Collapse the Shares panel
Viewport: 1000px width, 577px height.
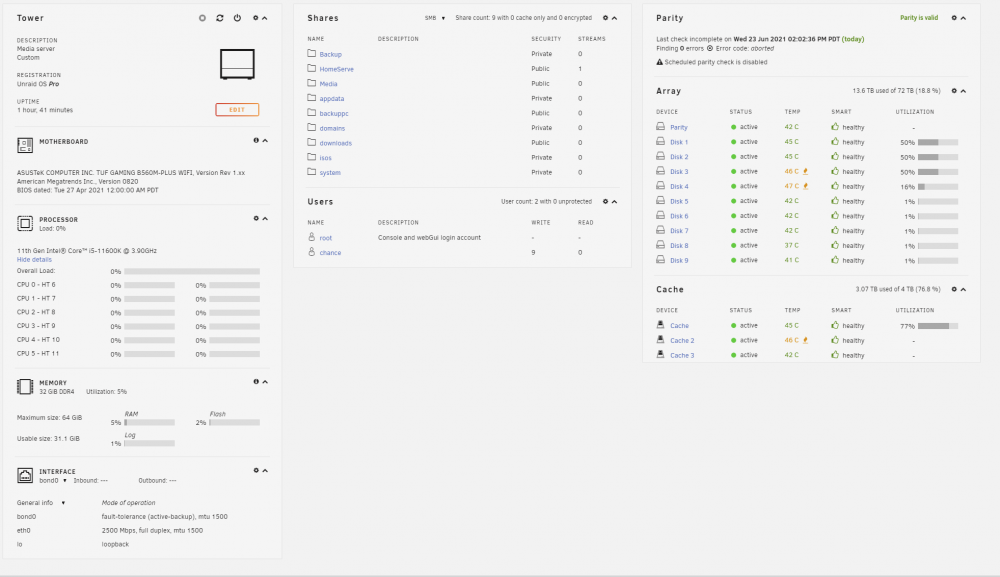click(x=614, y=18)
